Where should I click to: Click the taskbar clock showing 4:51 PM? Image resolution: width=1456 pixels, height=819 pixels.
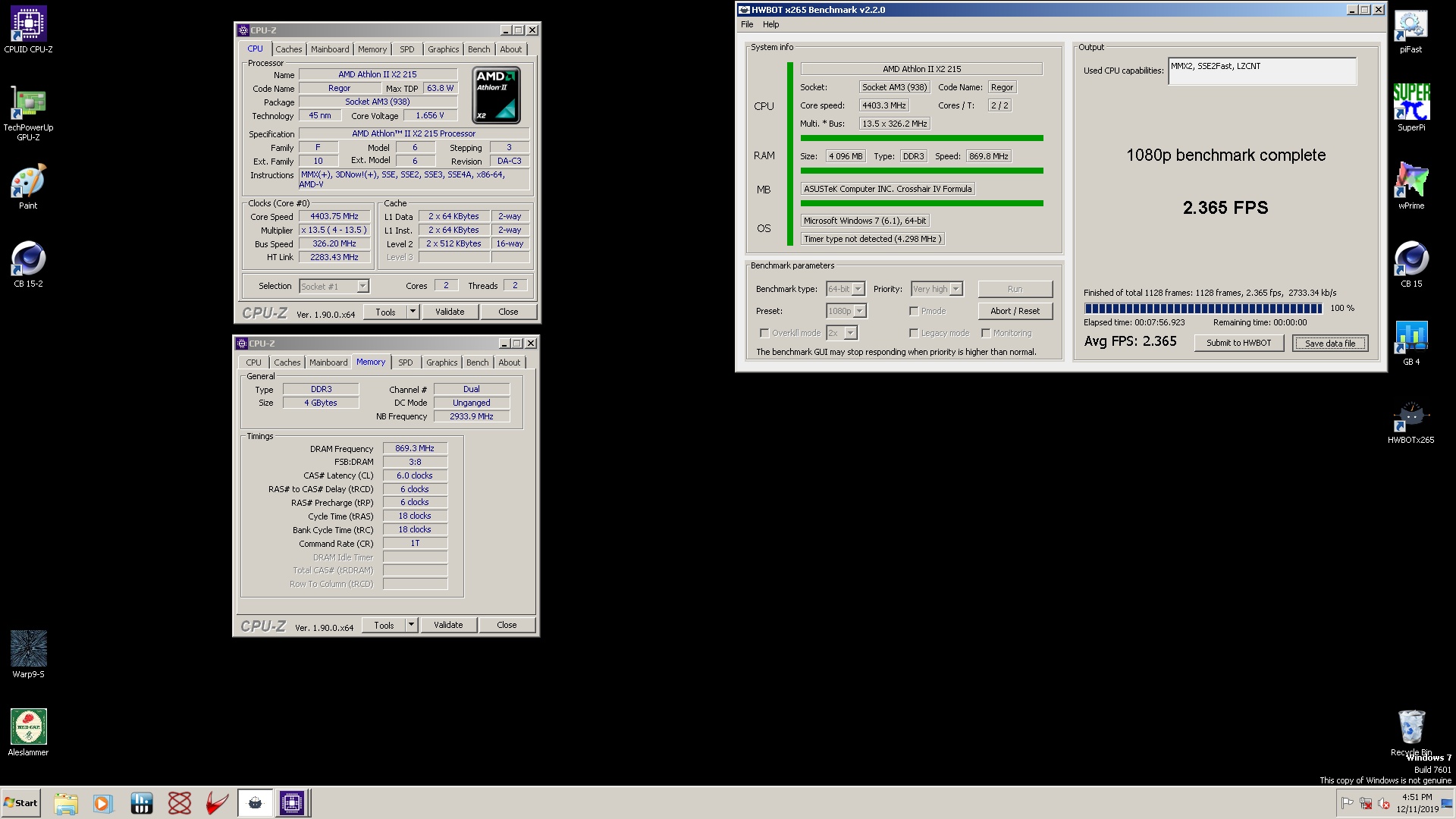pos(1417,803)
